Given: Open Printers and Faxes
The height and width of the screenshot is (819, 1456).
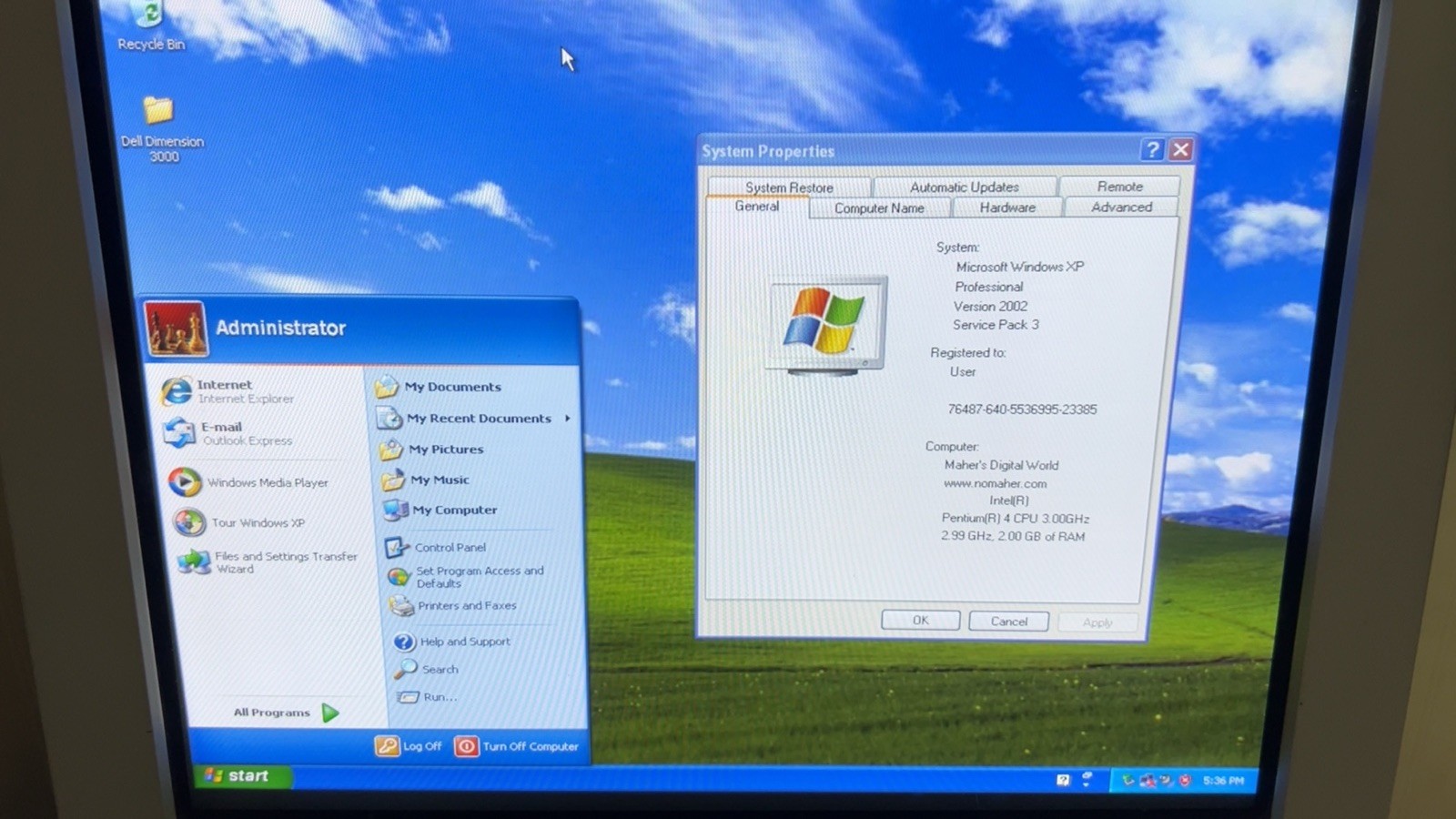Looking at the screenshot, I should [452, 605].
